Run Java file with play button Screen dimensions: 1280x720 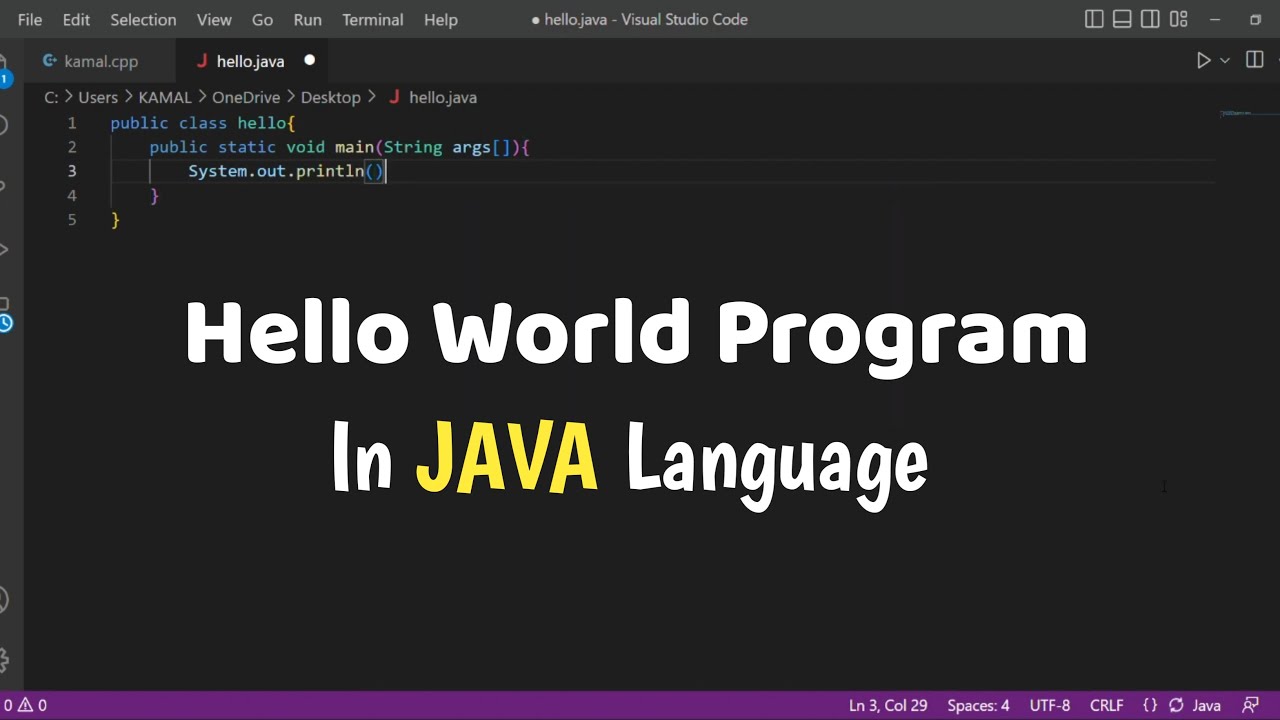pos(1204,61)
